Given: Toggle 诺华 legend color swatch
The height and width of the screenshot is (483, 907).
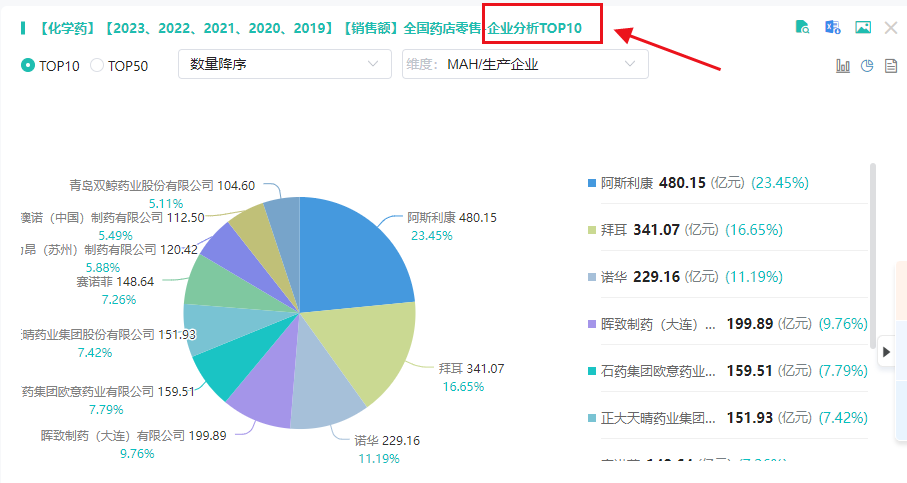Looking at the screenshot, I should click(x=592, y=277).
